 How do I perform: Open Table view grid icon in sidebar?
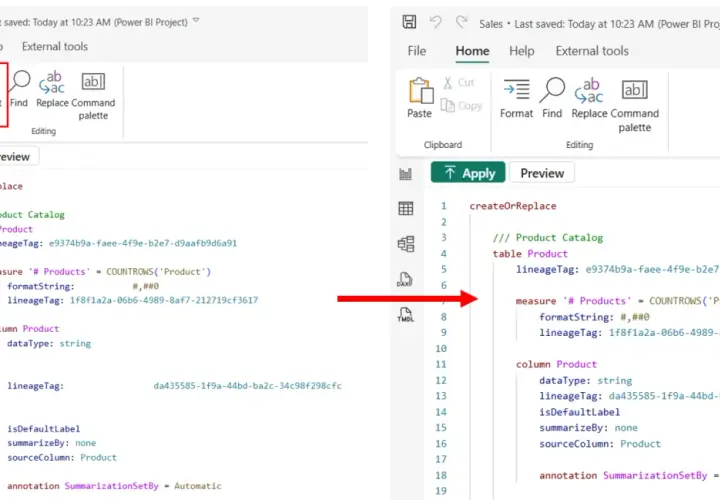(x=405, y=208)
